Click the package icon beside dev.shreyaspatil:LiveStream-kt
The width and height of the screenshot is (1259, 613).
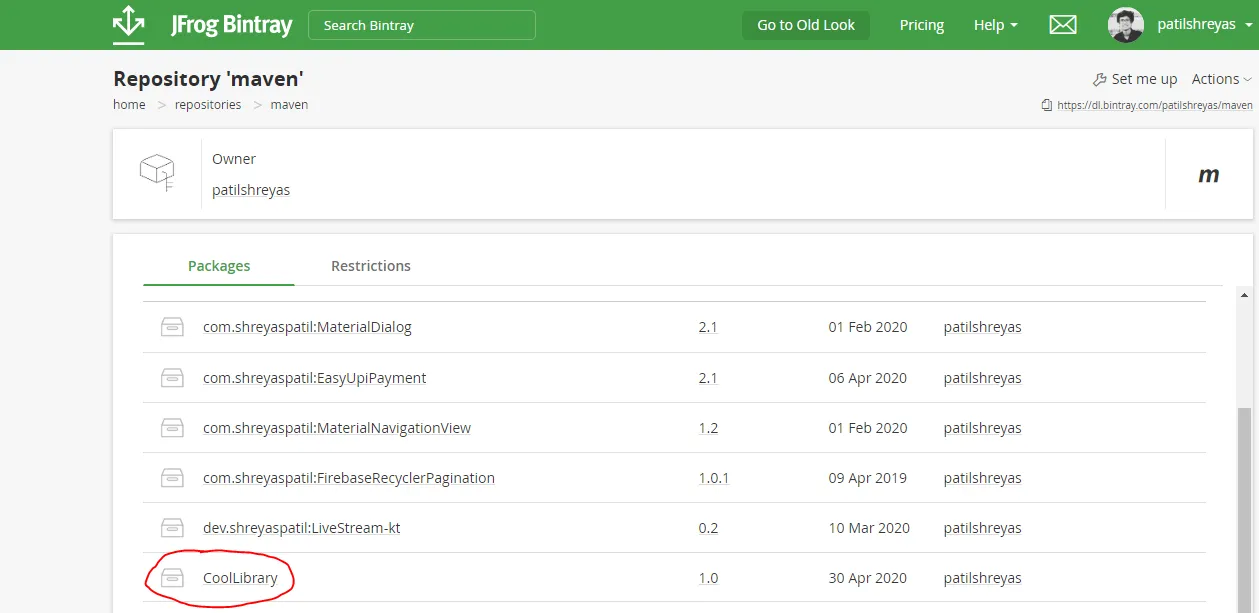click(x=172, y=528)
